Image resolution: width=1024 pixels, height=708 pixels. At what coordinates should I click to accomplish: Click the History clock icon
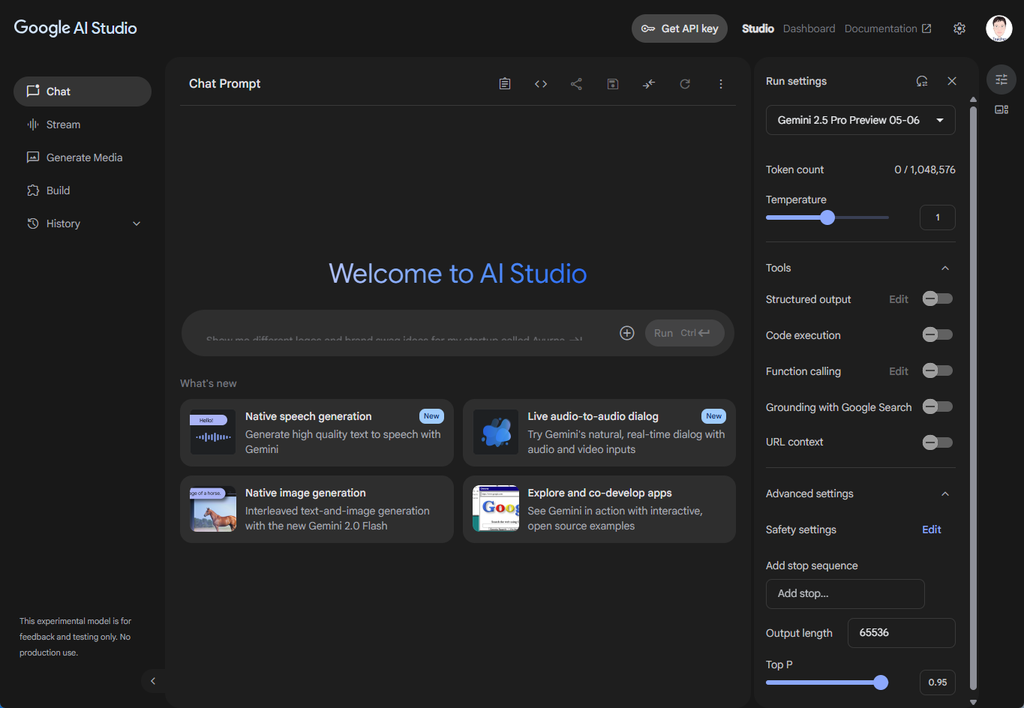coord(33,223)
